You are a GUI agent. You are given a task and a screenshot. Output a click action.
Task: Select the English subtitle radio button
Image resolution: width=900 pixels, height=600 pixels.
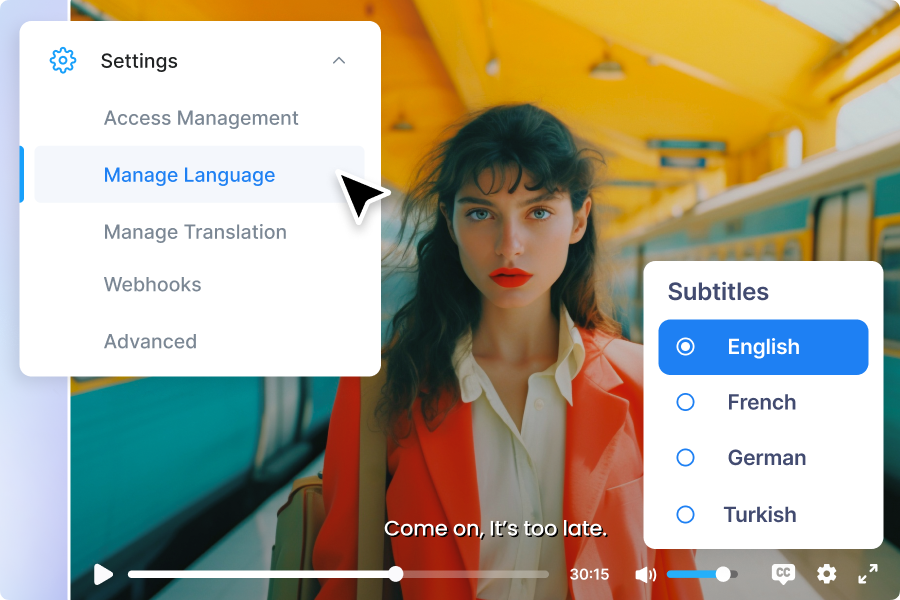point(685,347)
